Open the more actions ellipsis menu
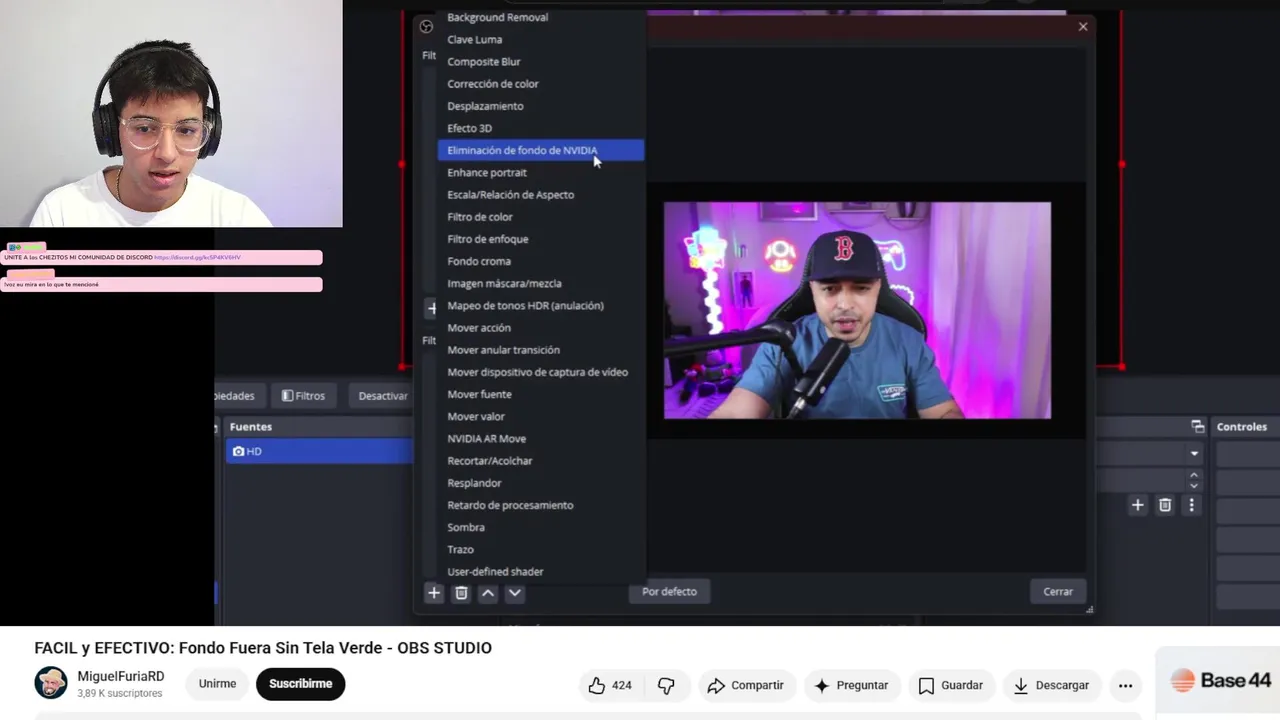This screenshot has width=1280, height=720. (1125, 685)
